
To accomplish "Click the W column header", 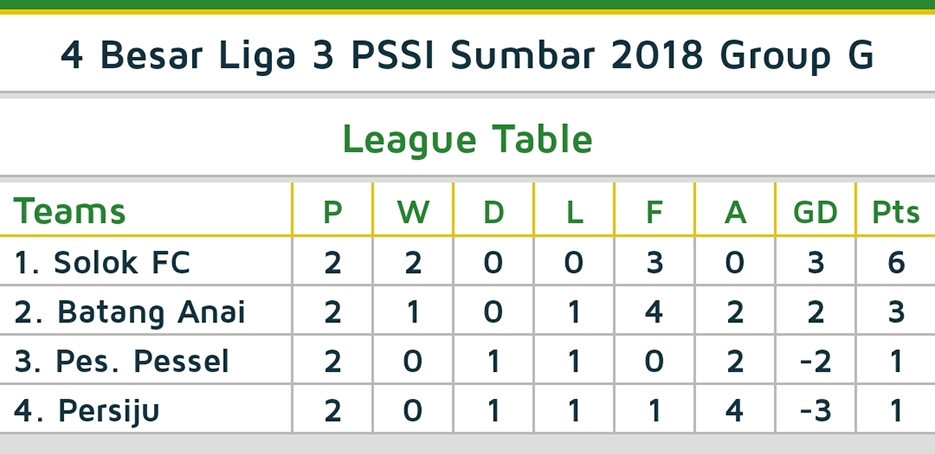I will [412, 212].
